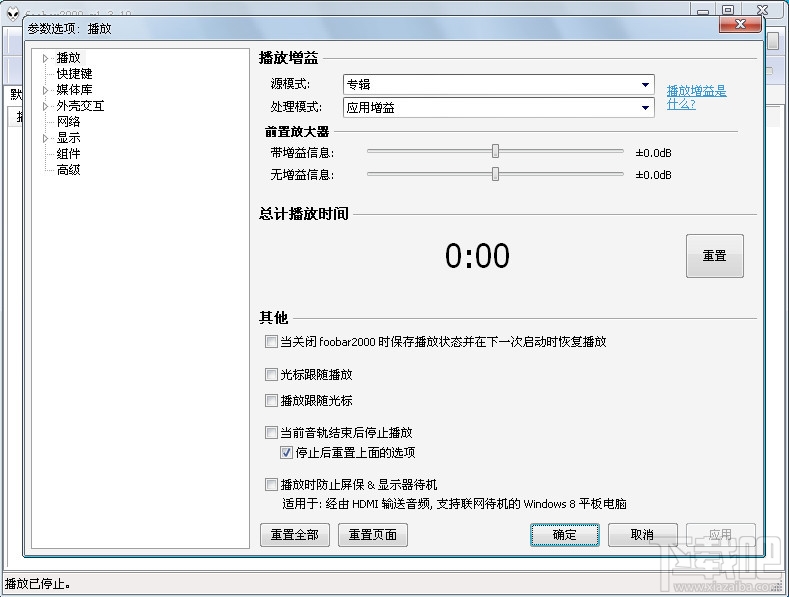Click the 前置放大器 section label

coord(297,132)
